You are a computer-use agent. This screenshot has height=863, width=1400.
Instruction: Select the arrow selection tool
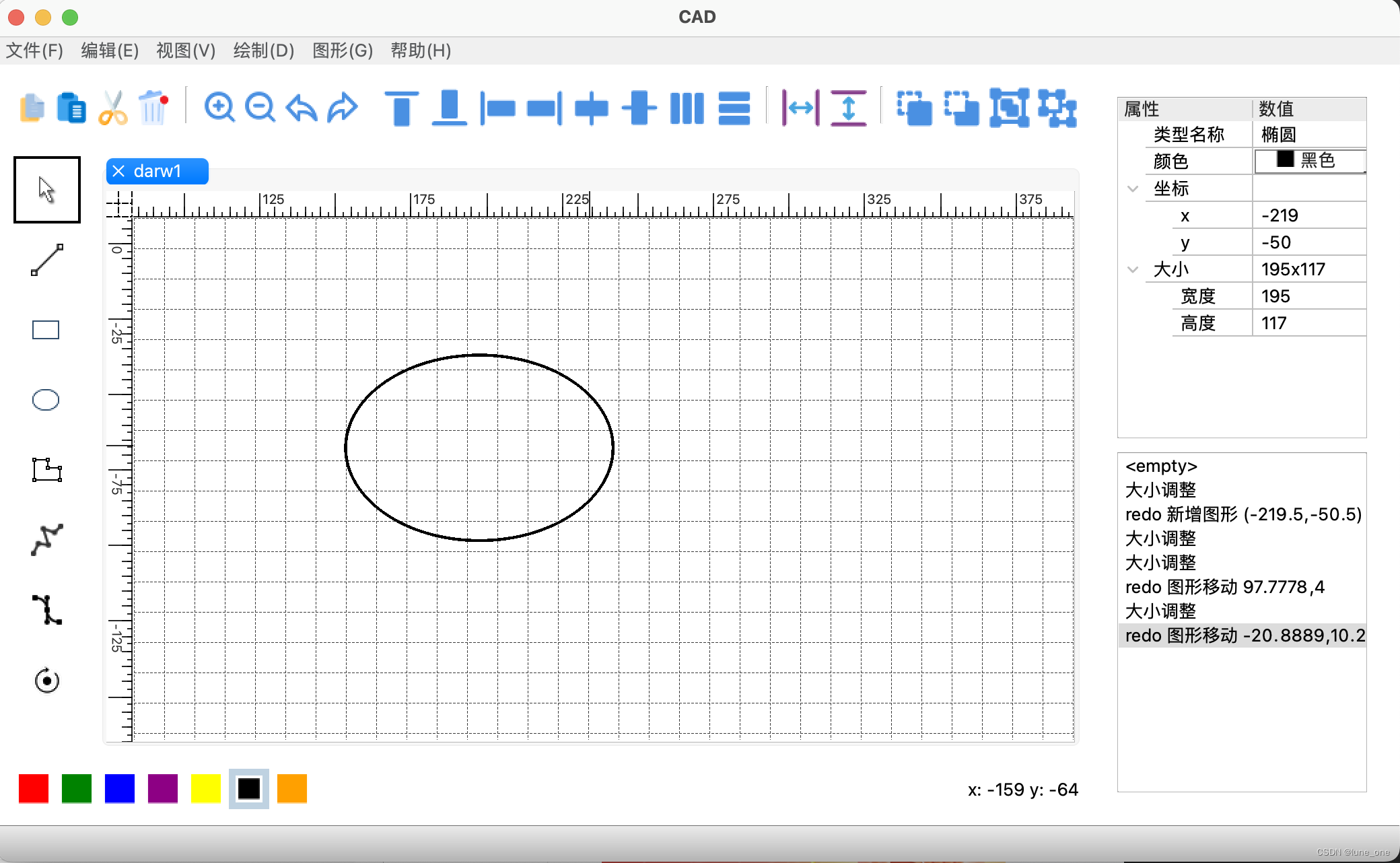click(x=46, y=189)
